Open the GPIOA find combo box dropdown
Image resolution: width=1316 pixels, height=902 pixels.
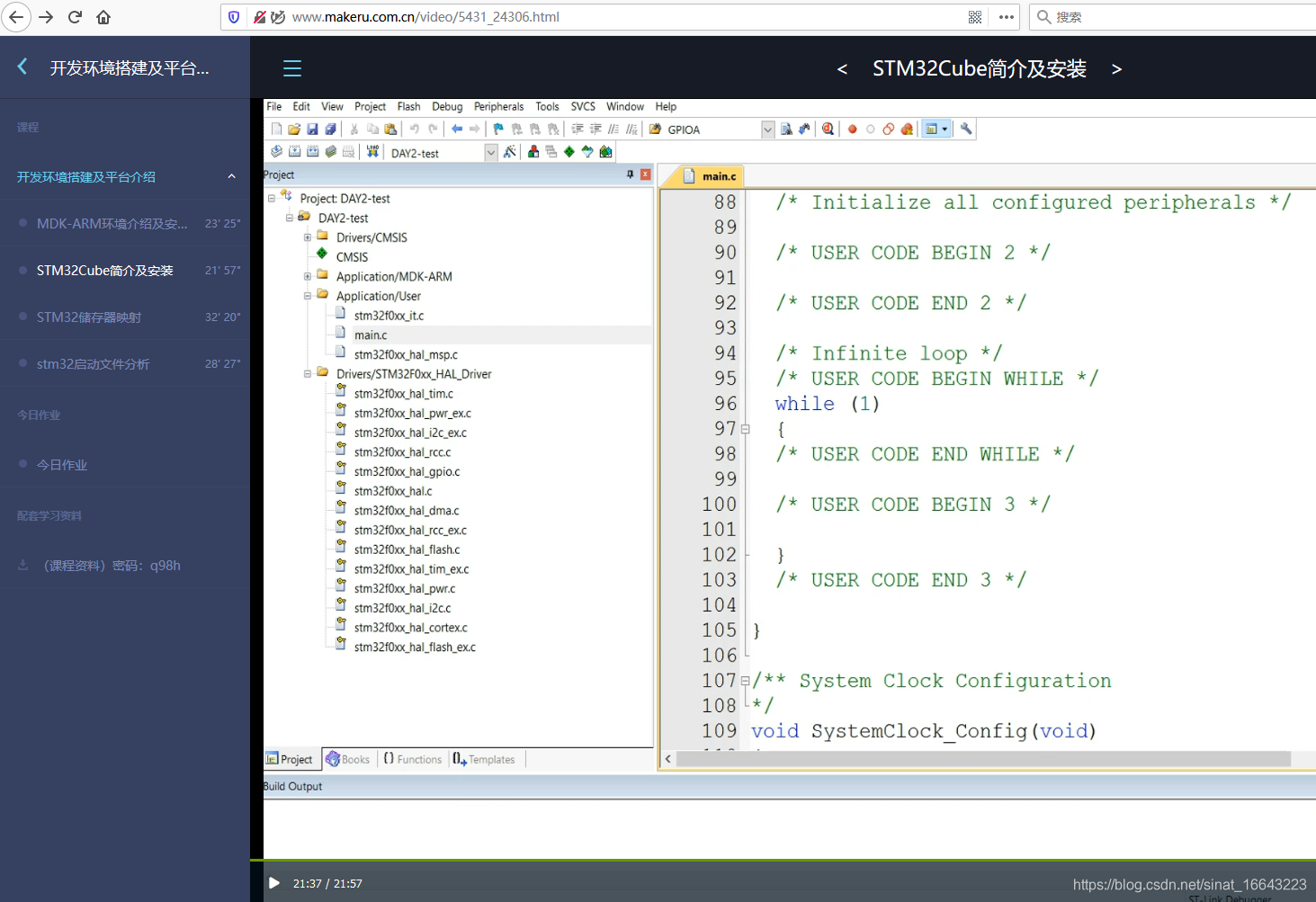[x=768, y=129]
